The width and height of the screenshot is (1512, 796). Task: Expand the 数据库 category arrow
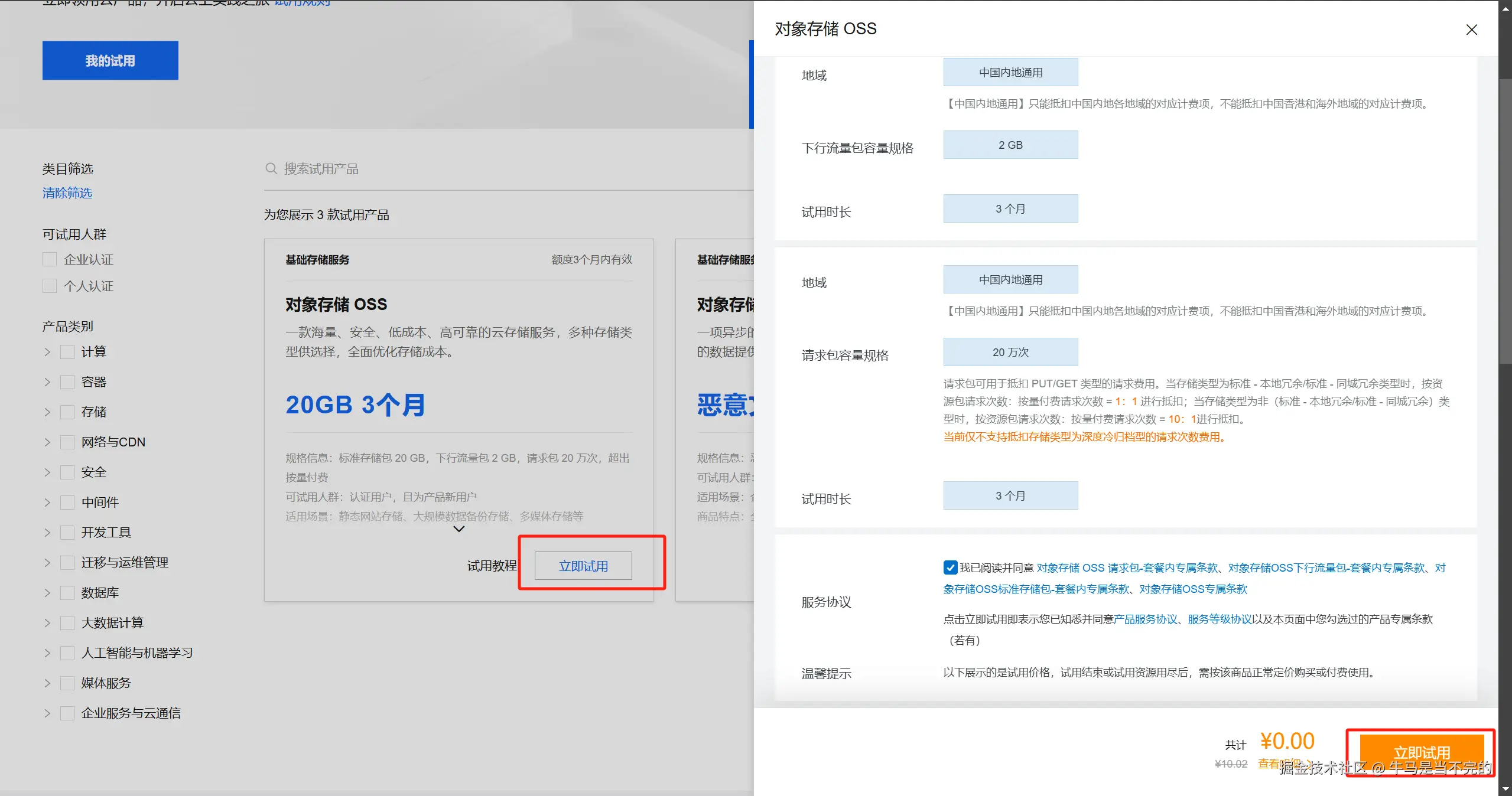pos(47,593)
